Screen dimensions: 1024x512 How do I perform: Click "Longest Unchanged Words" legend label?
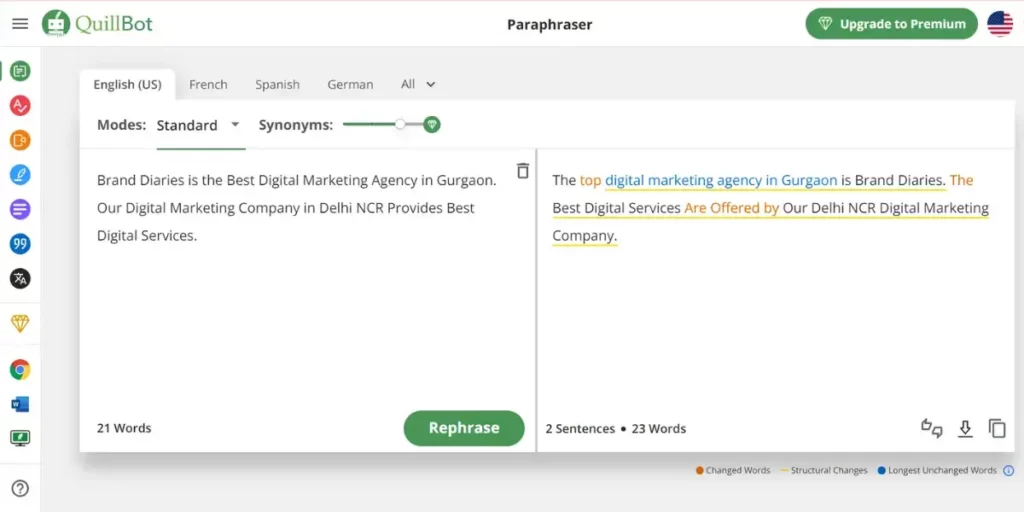click(x=942, y=470)
